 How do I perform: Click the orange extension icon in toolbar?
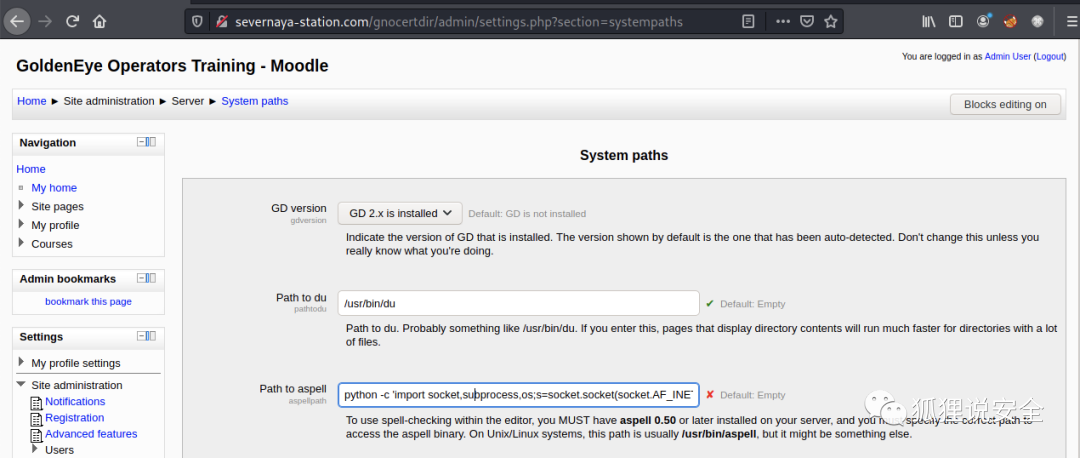point(1010,21)
